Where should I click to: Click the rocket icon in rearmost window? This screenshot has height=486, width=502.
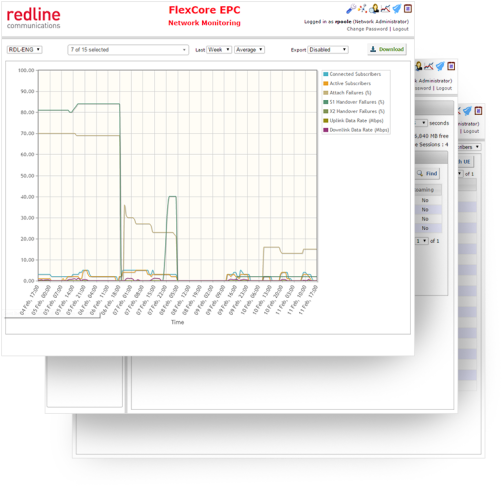tap(467, 111)
